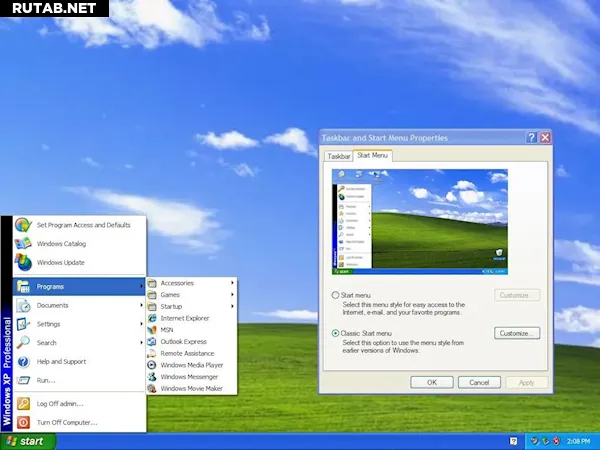Select the Classic Start menu radio option
The width and height of the screenshot is (600, 450).
point(335,333)
